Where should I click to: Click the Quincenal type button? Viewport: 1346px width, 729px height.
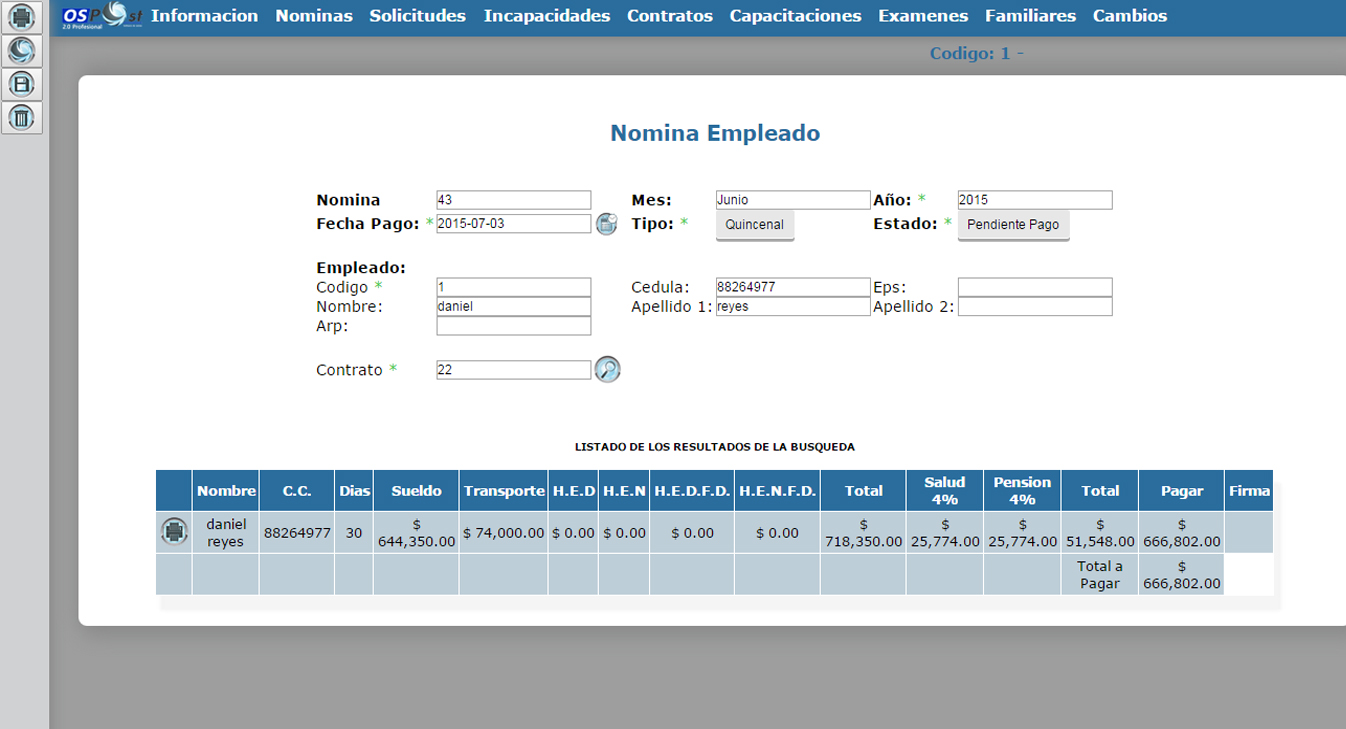pyautogui.click(x=755, y=225)
